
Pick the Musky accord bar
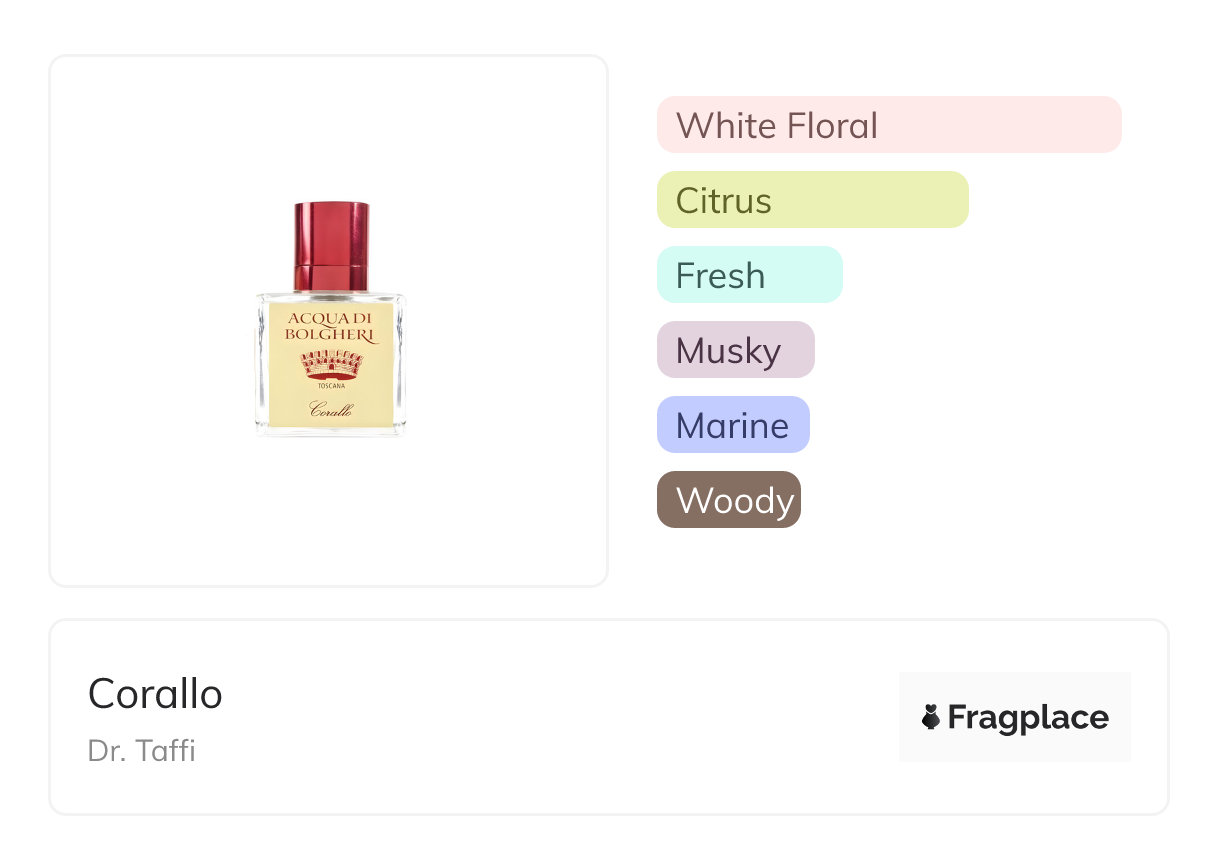[x=735, y=350]
